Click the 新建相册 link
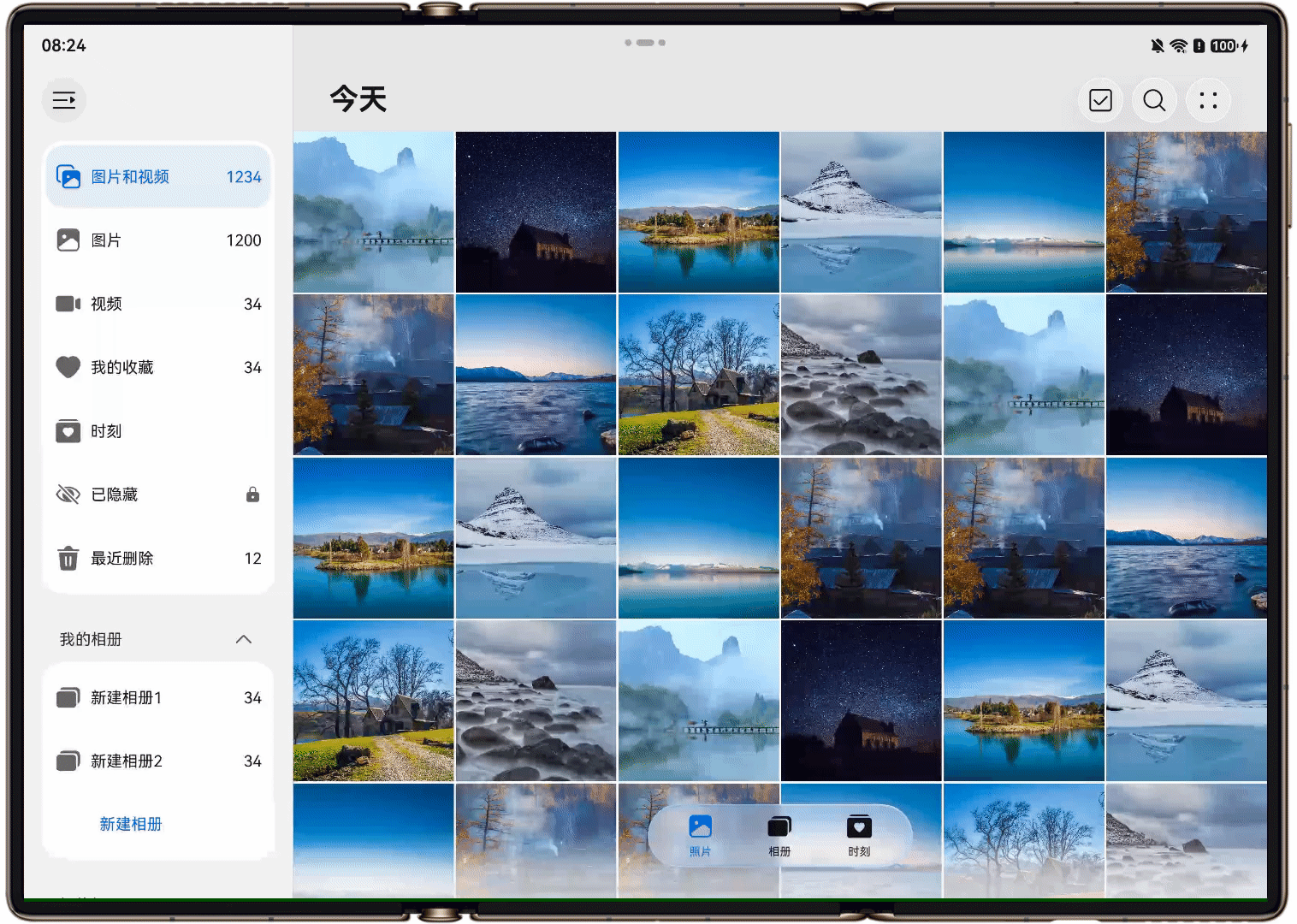Screen dimensions: 1297x924 coord(131,824)
